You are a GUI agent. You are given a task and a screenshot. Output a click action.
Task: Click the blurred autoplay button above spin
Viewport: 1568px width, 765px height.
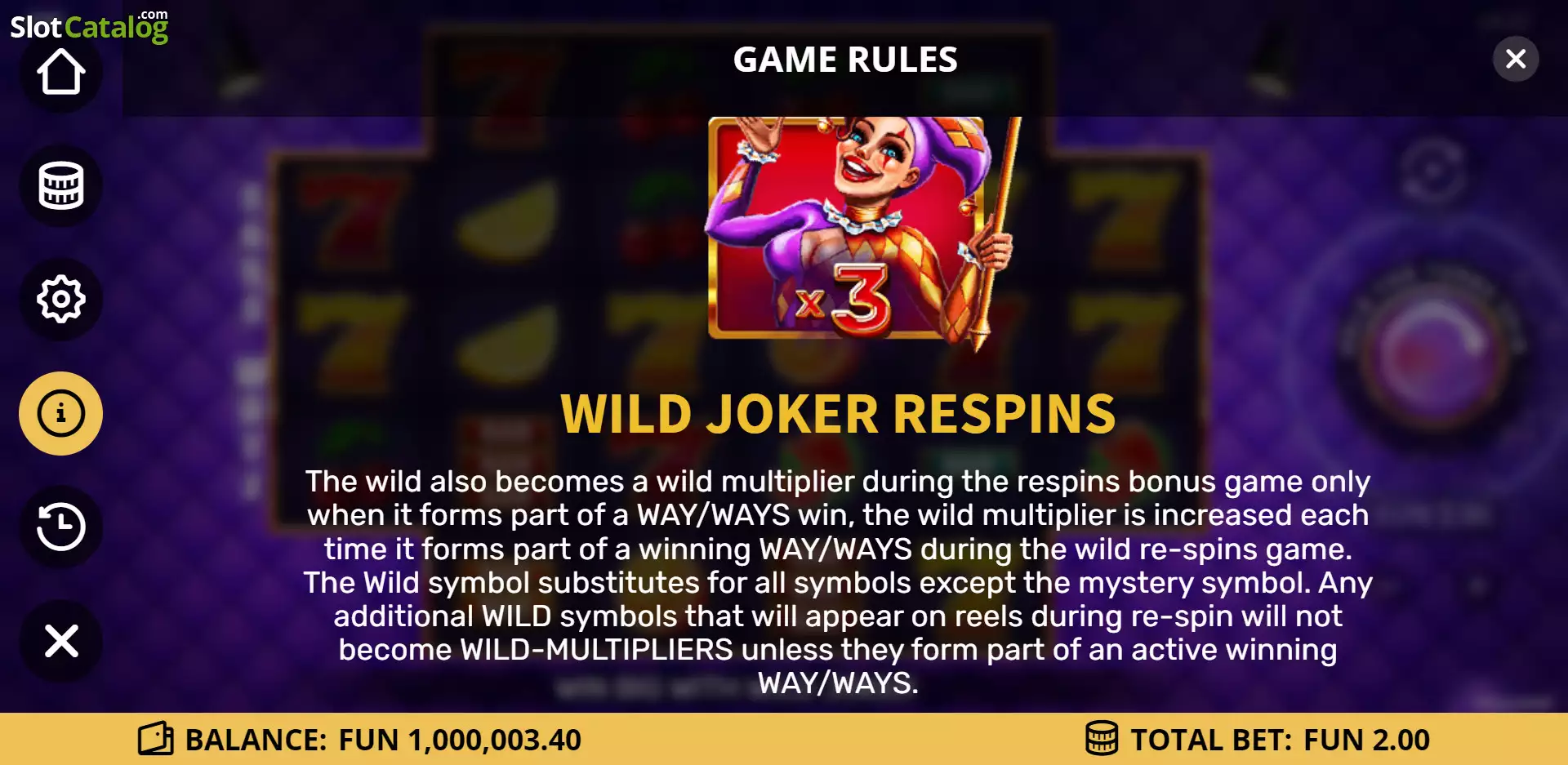pos(1433,171)
